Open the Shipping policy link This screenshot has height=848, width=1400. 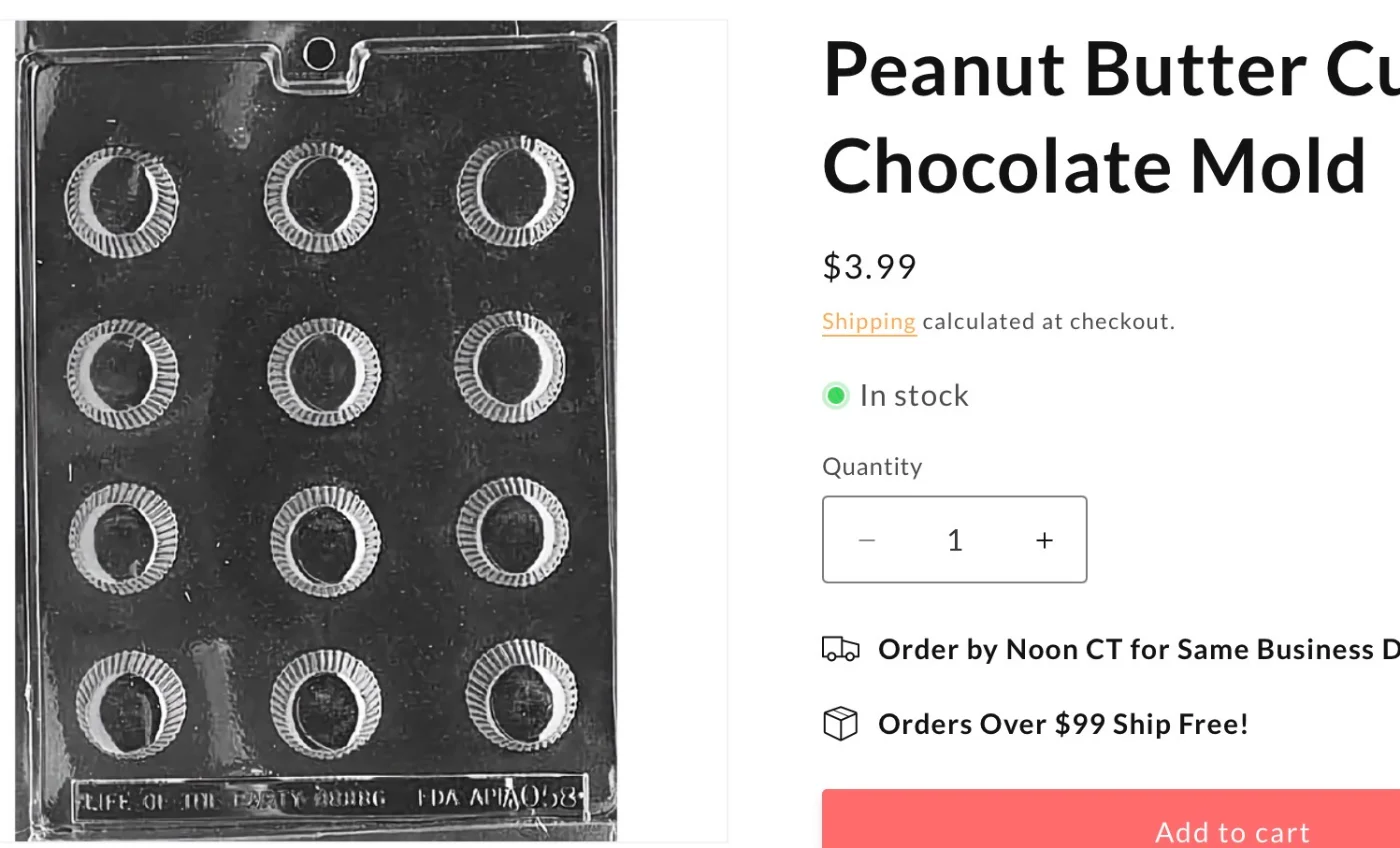pos(868,322)
